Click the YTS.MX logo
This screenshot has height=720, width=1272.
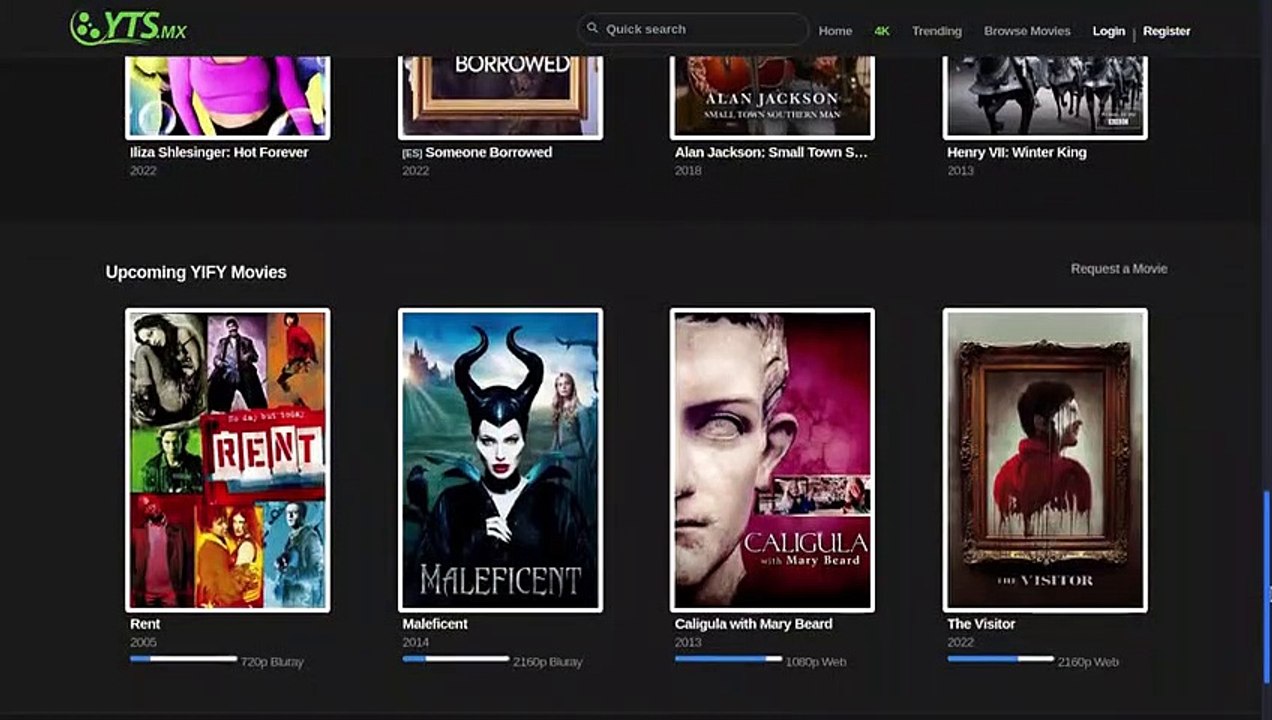click(x=128, y=28)
